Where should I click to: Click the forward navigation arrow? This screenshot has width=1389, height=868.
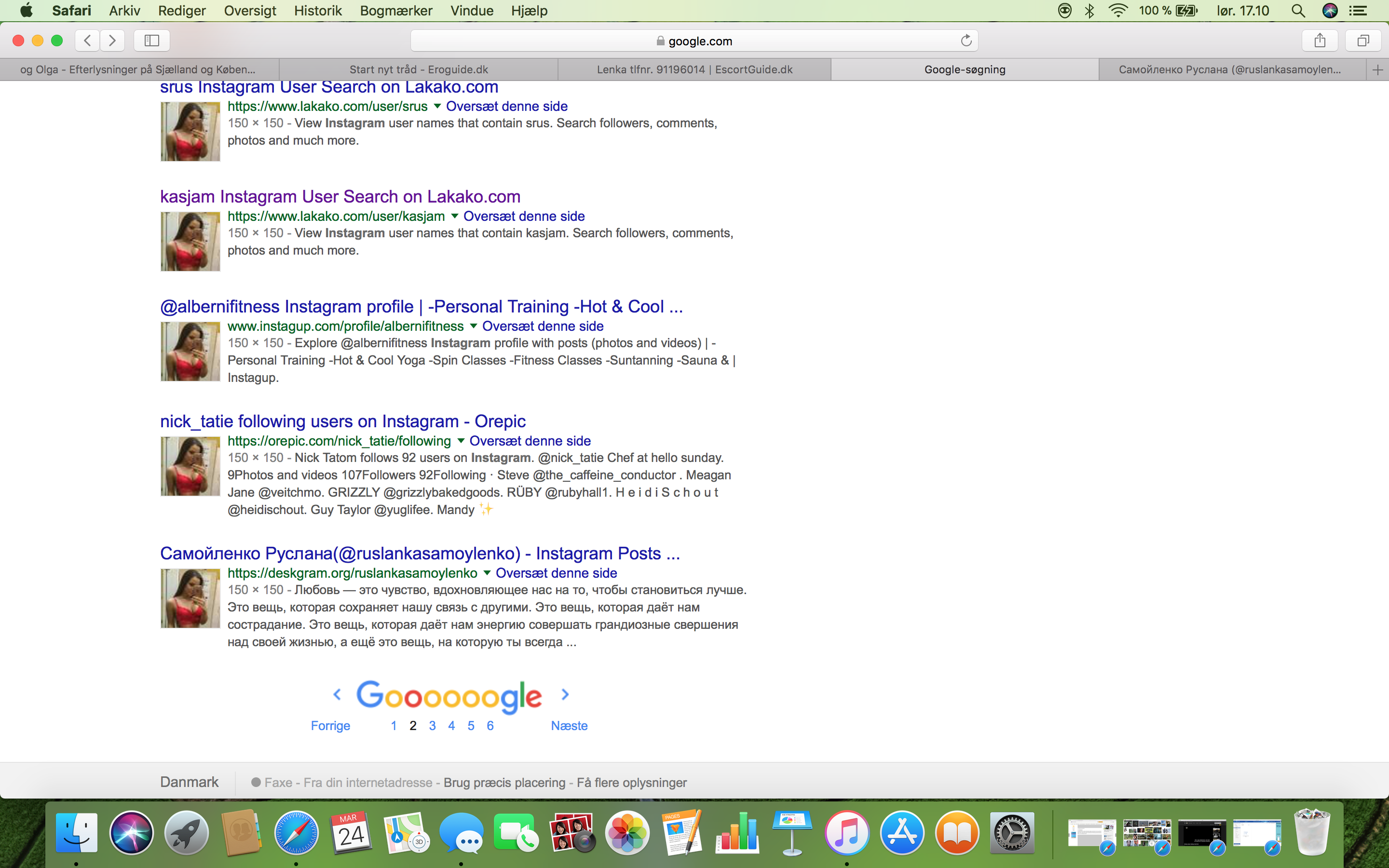(112, 40)
